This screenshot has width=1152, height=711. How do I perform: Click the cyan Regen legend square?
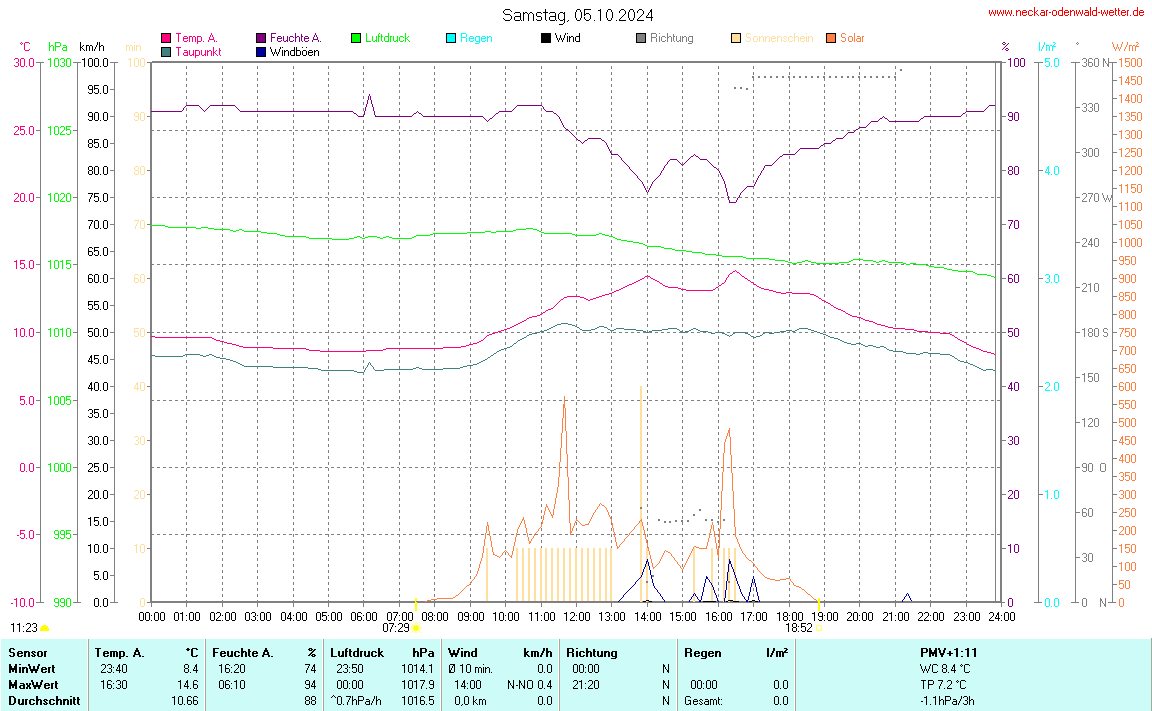[451, 38]
